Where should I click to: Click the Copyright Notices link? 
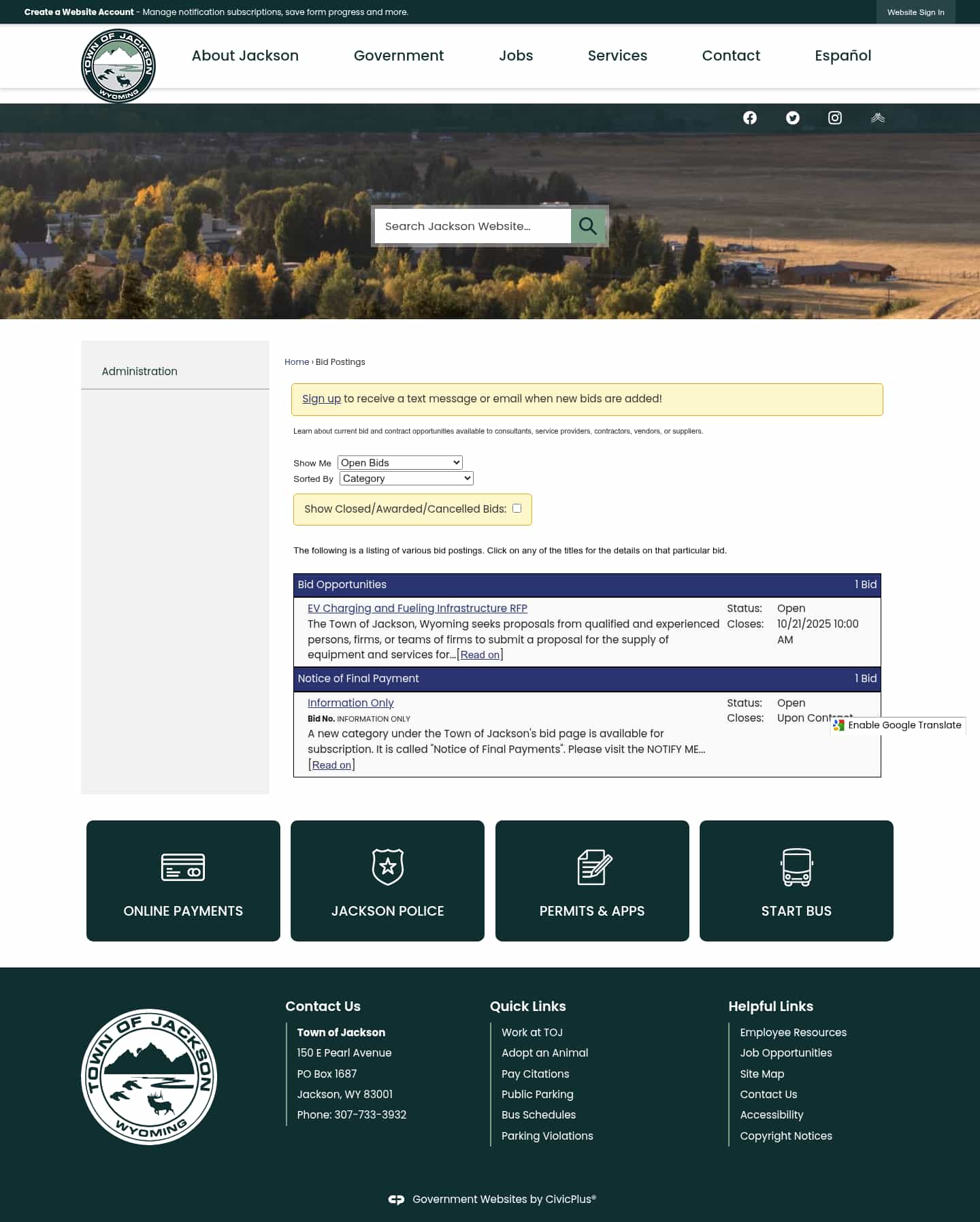(x=786, y=1136)
